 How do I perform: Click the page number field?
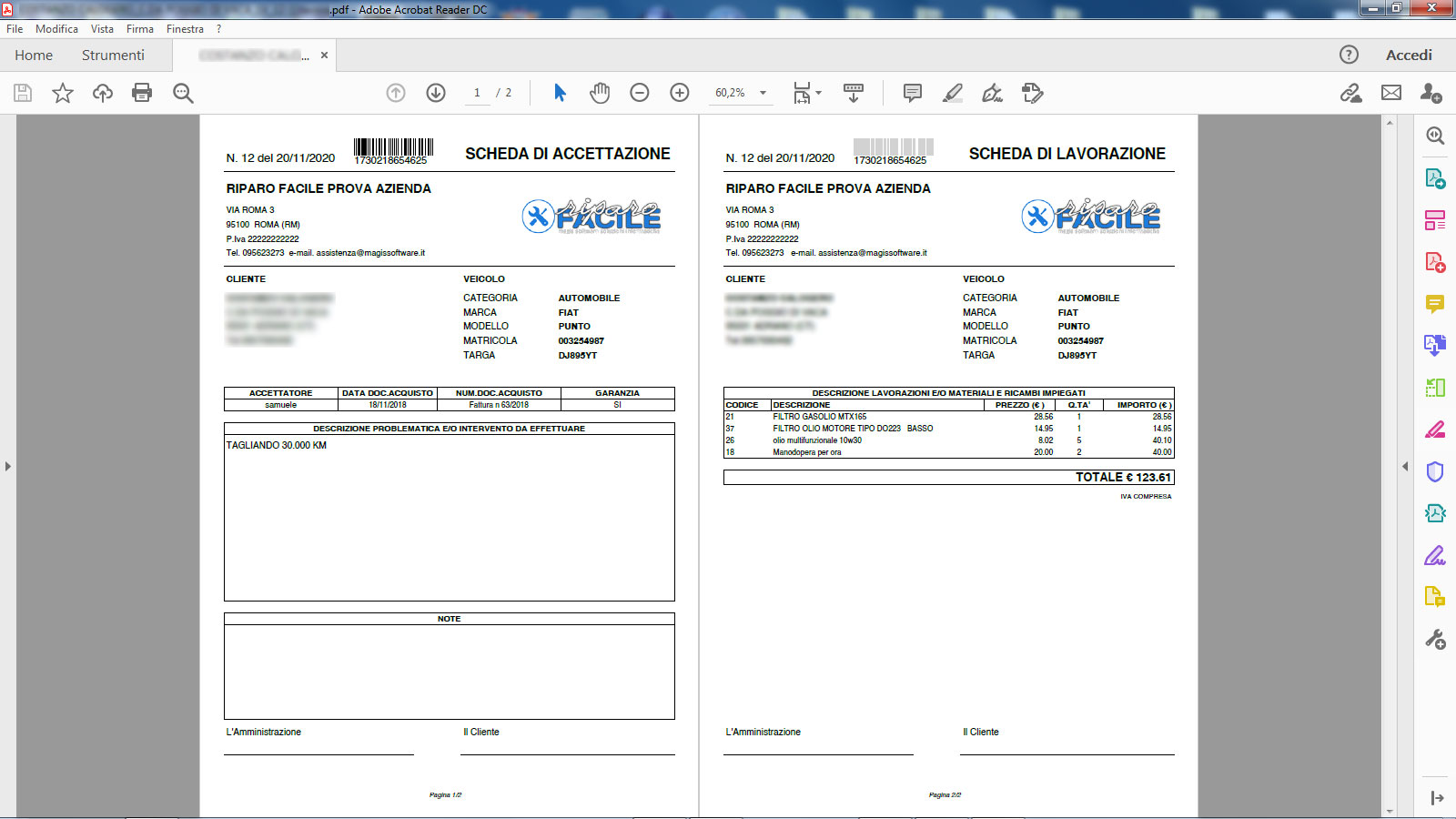point(477,93)
